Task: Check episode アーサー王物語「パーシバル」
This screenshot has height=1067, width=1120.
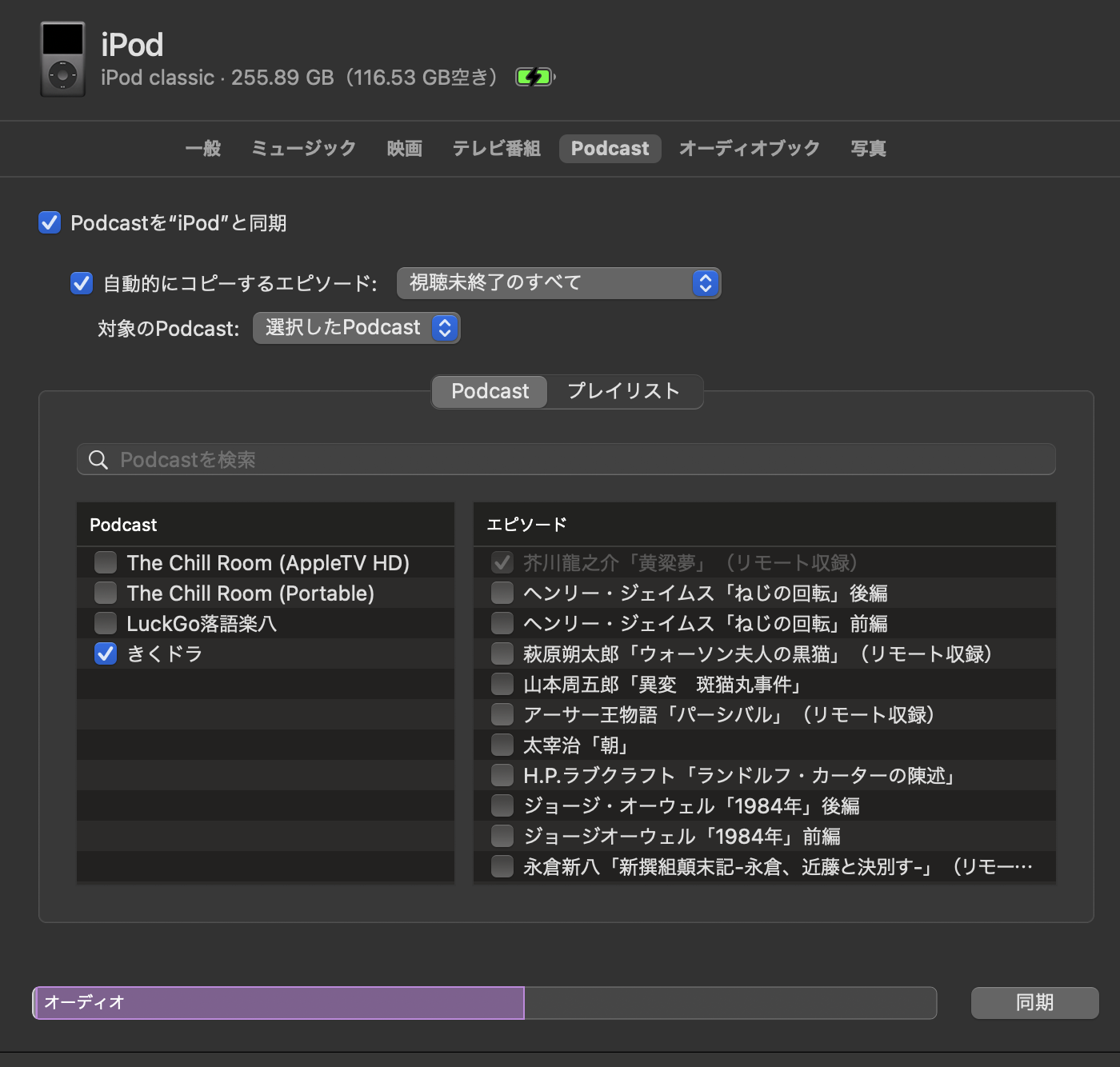Action: [x=502, y=714]
